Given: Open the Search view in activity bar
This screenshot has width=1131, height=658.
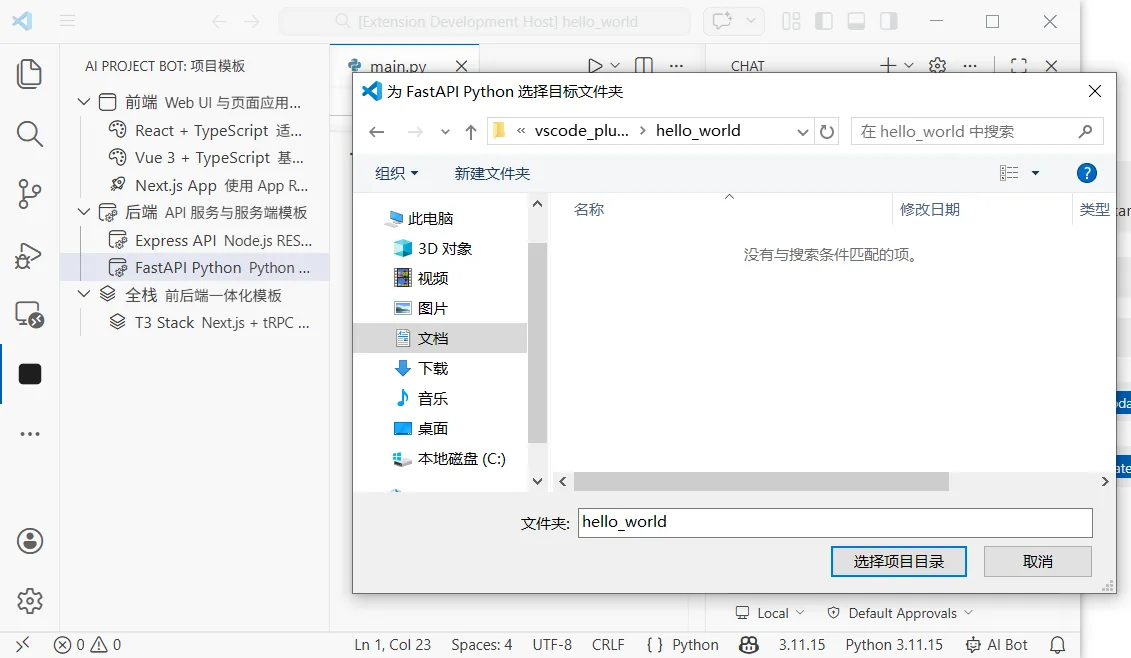Looking at the screenshot, I should tap(29, 133).
